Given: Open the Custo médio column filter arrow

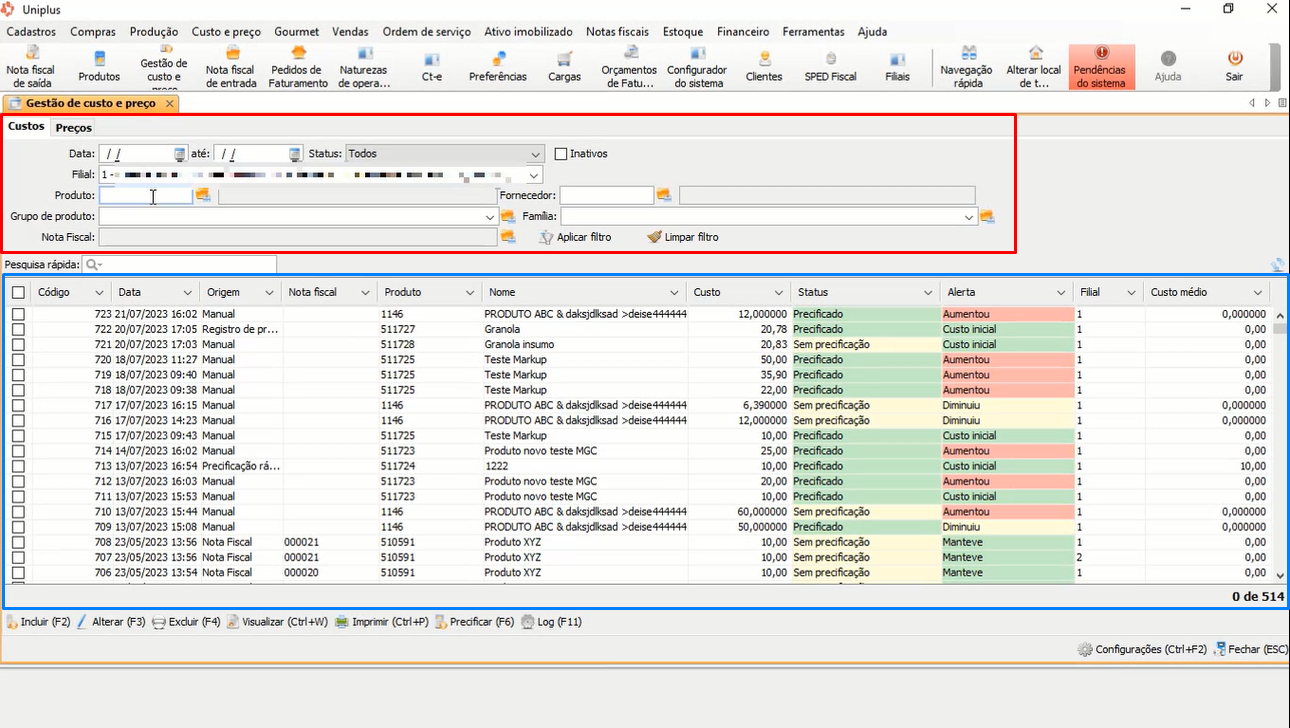Looking at the screenshot, I should pyautogui.click(x=1258, y=293).
